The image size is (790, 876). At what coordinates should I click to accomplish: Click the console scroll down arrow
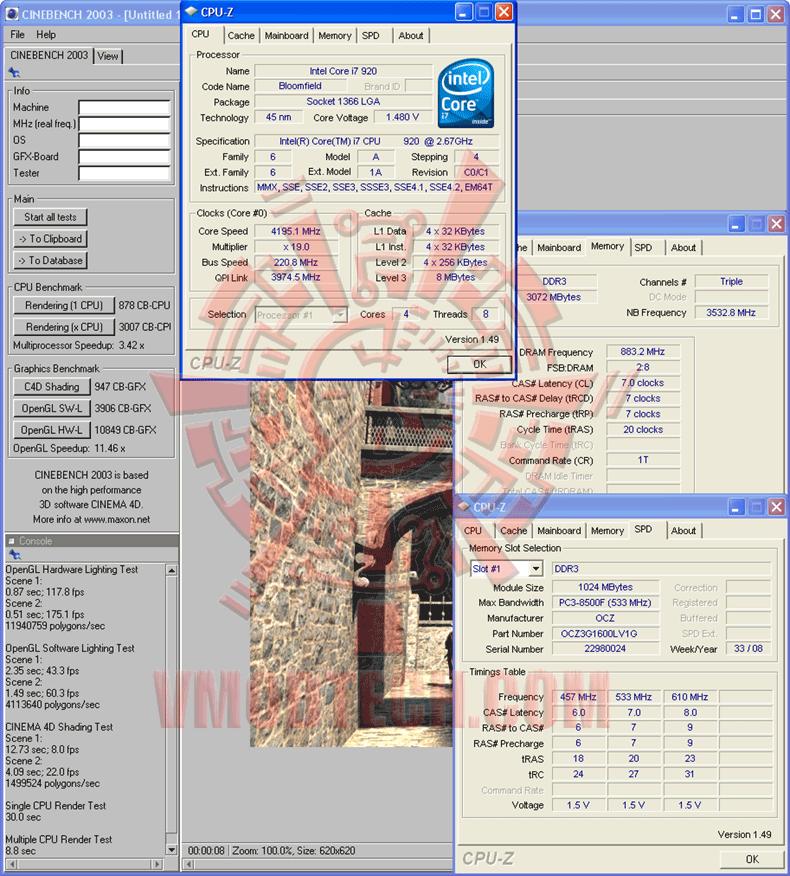pyautogui.click(x=172, y=850)
